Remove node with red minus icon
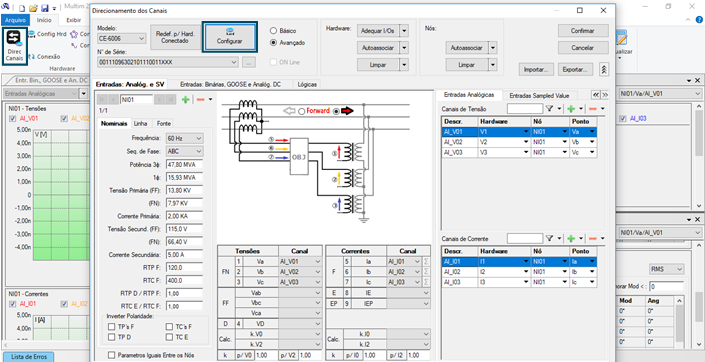The image size is (705, 362). (x=201, y=99)
